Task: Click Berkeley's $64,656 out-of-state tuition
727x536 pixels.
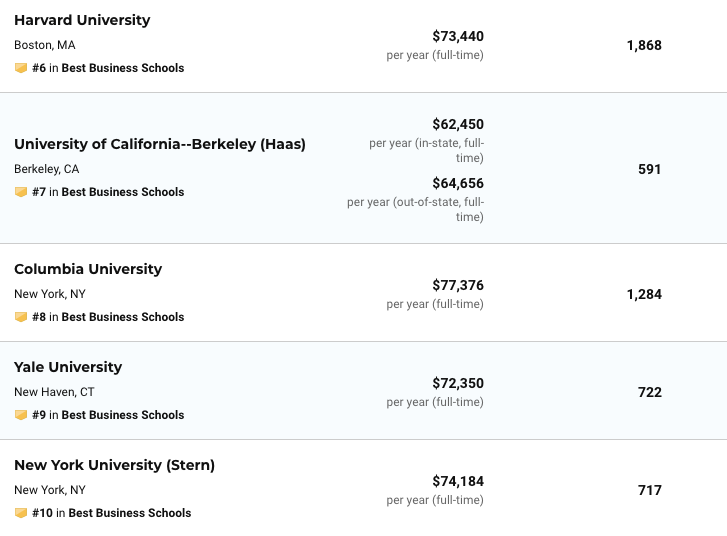Action: tap(458, 183)
